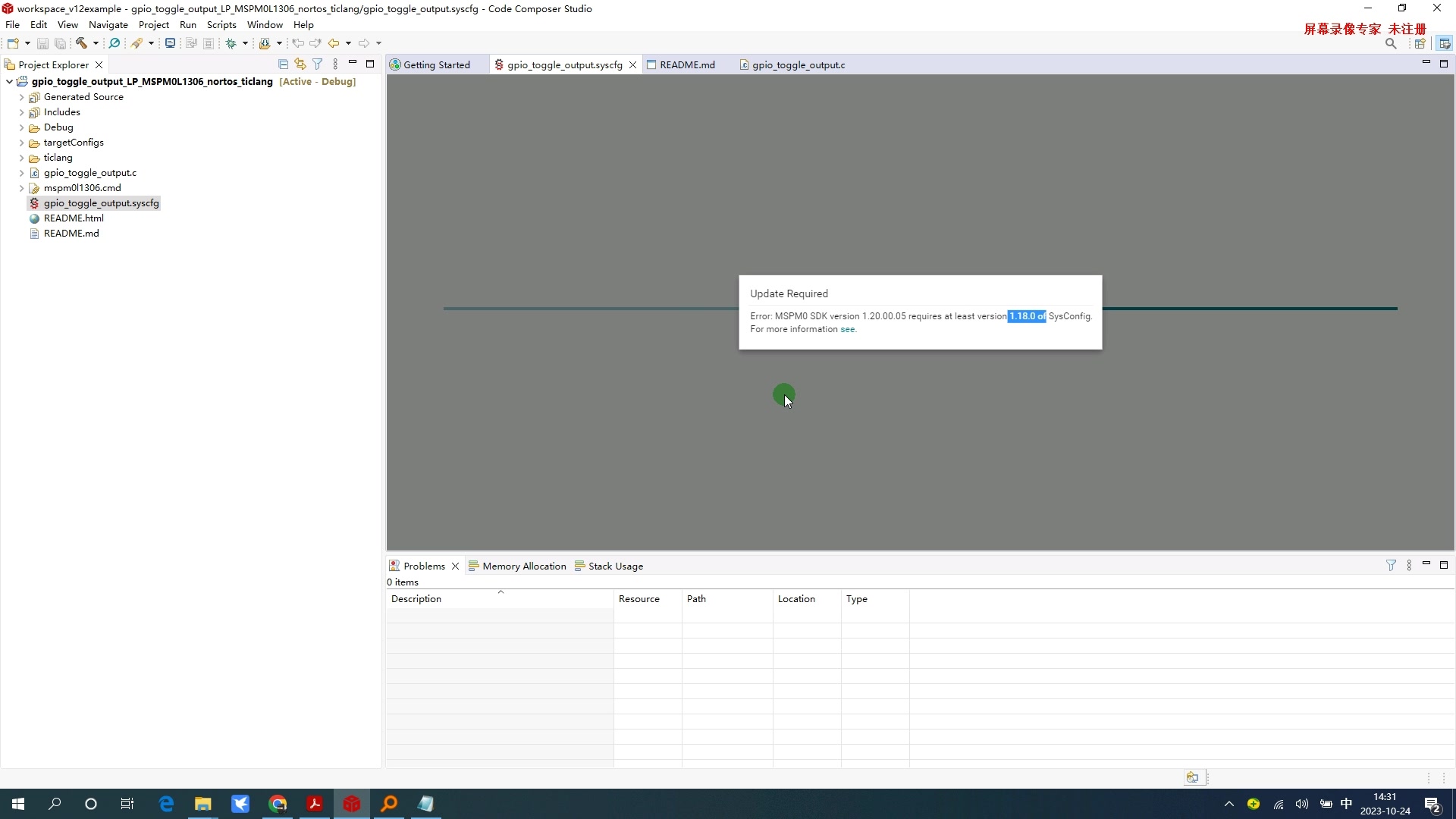
Task: Toggle Link with Editor in Project Explorer
Action: tap(300, 64)
